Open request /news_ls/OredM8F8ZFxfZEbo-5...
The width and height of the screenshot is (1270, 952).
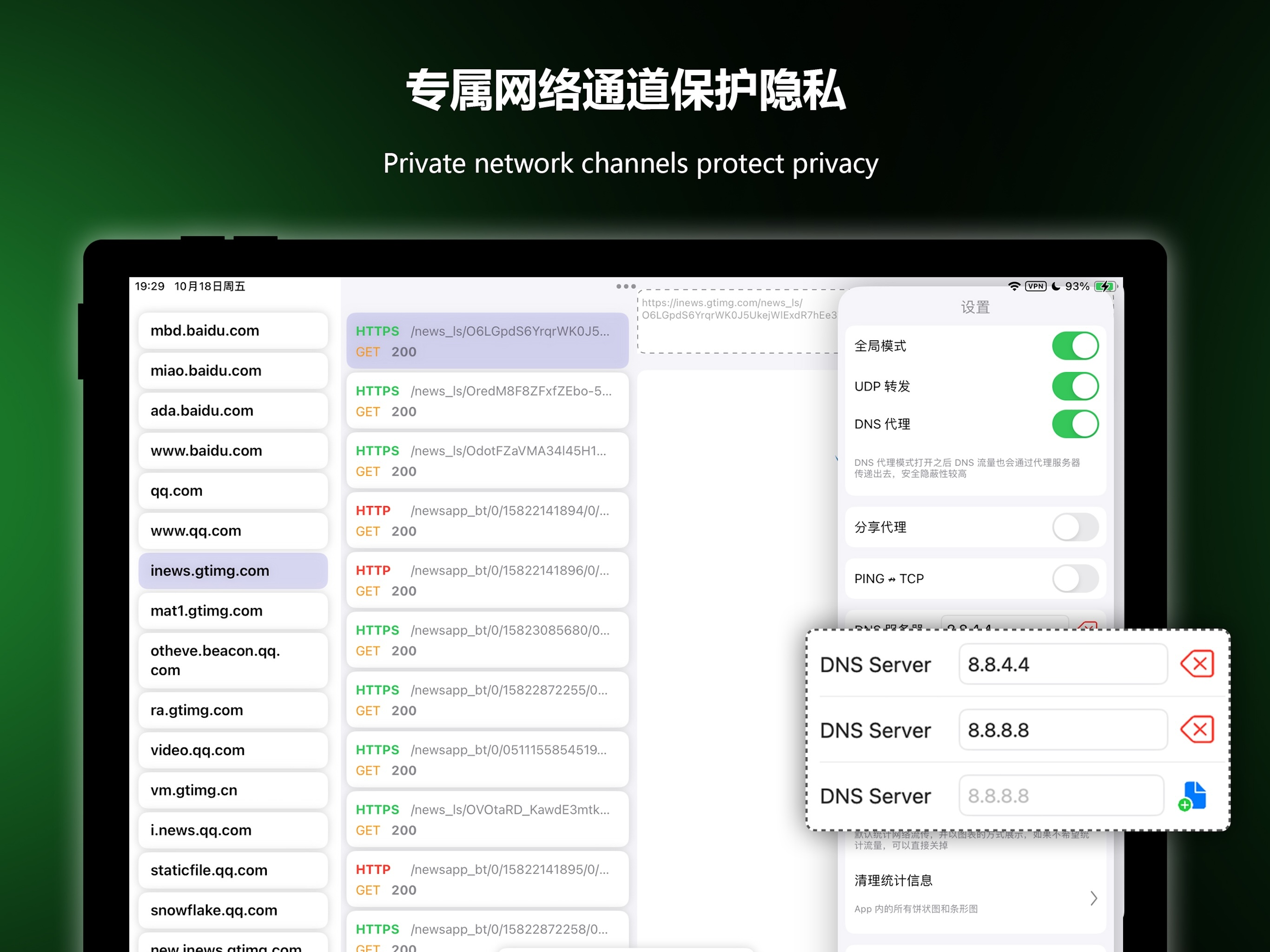pos(488,401)
